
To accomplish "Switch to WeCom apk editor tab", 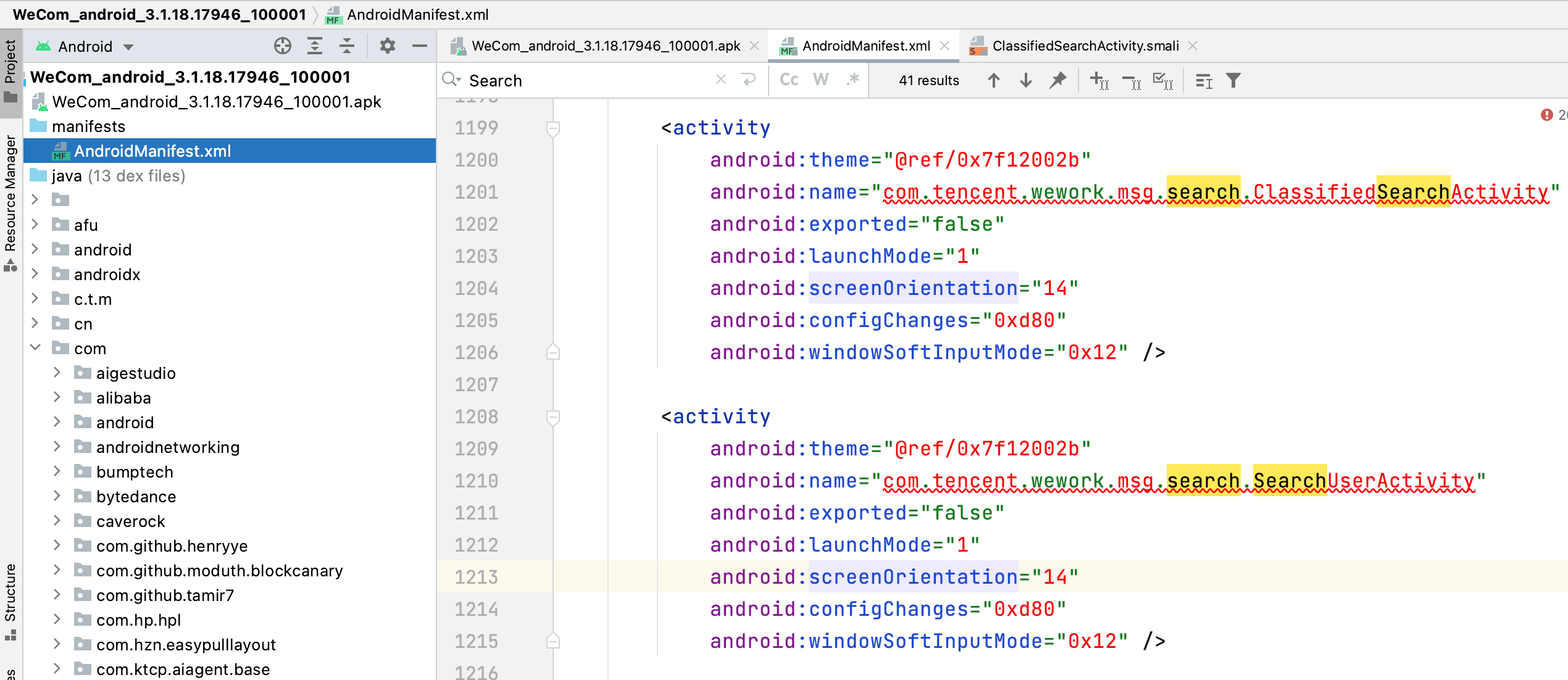I will pyautogui.click(x=605, y=46).
